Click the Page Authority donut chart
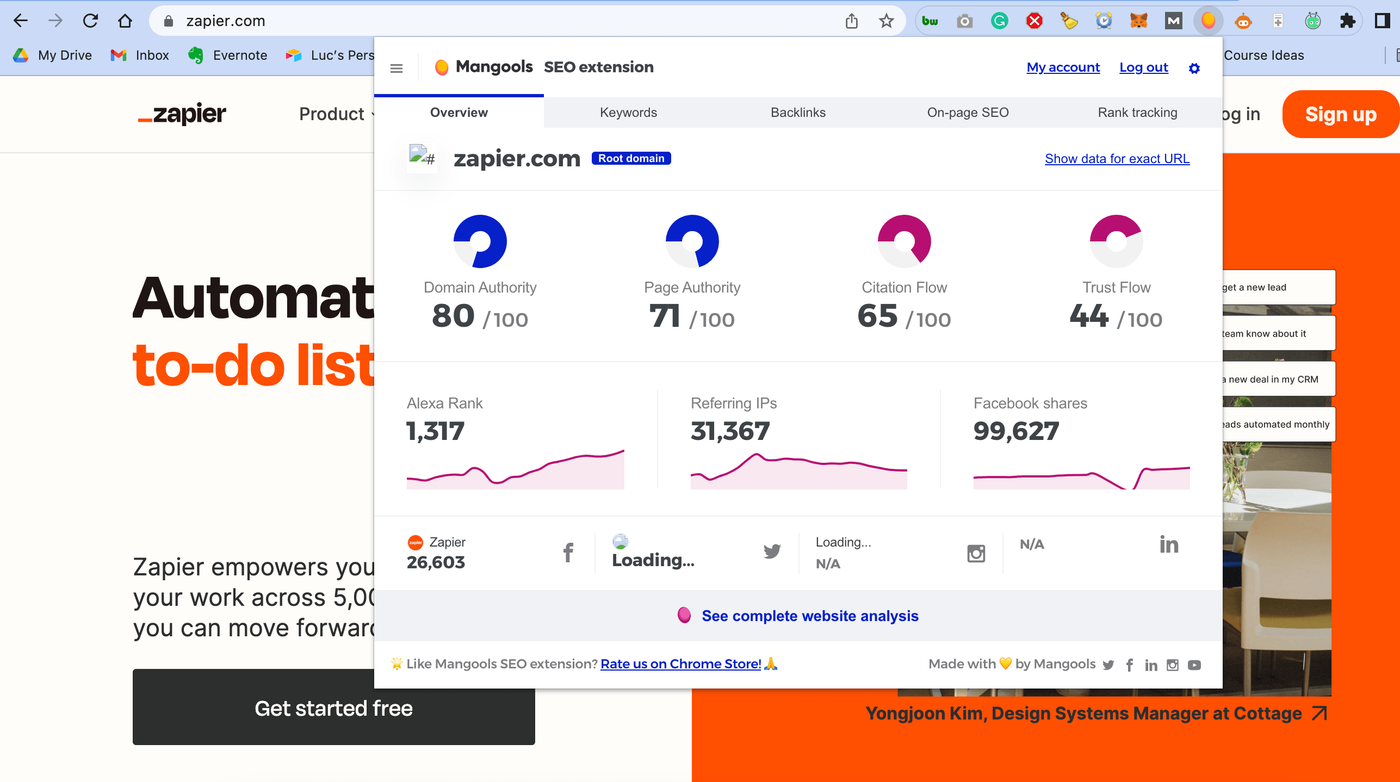 (x=692, y=241)
